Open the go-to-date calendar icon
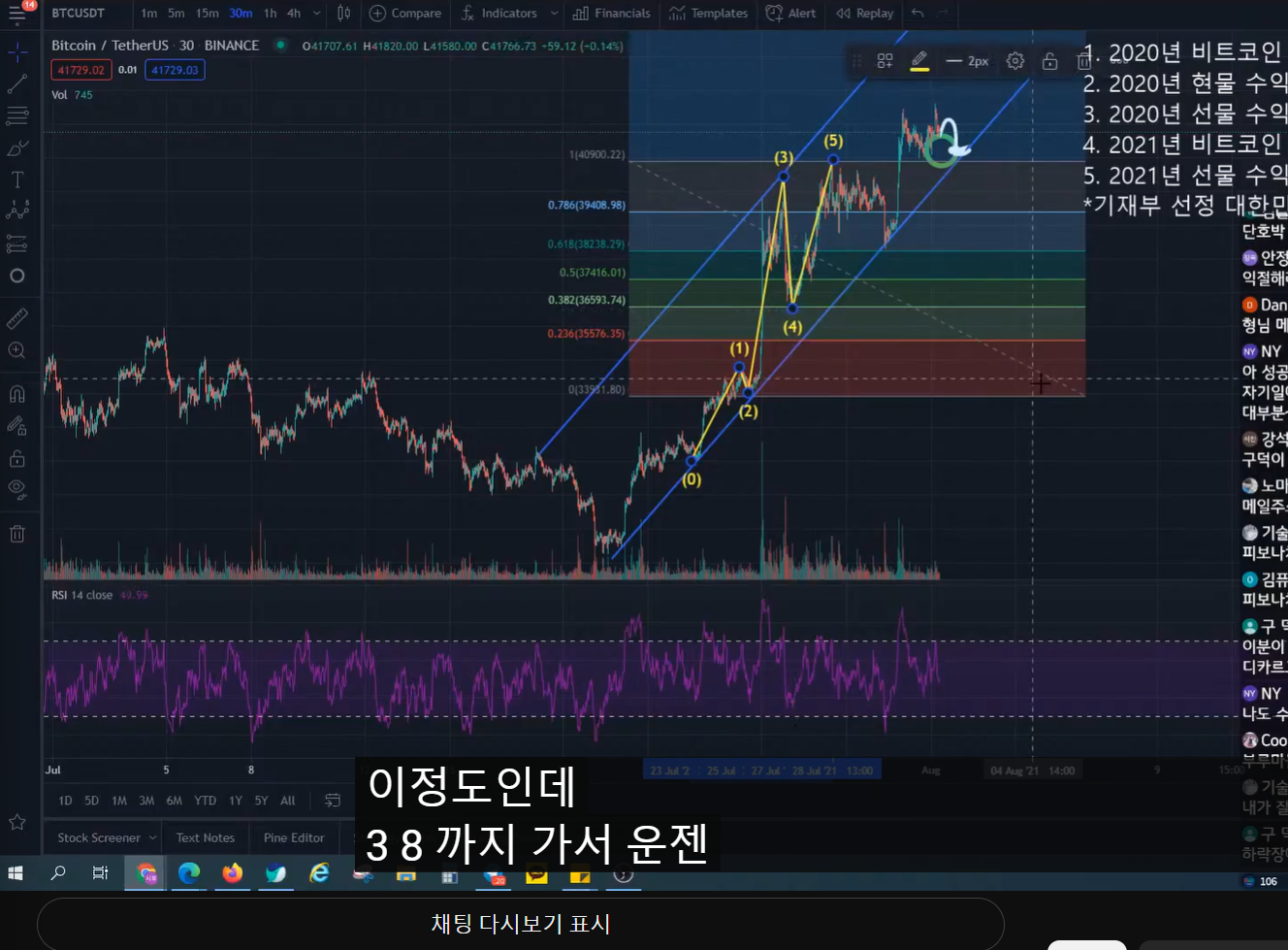 332,801
